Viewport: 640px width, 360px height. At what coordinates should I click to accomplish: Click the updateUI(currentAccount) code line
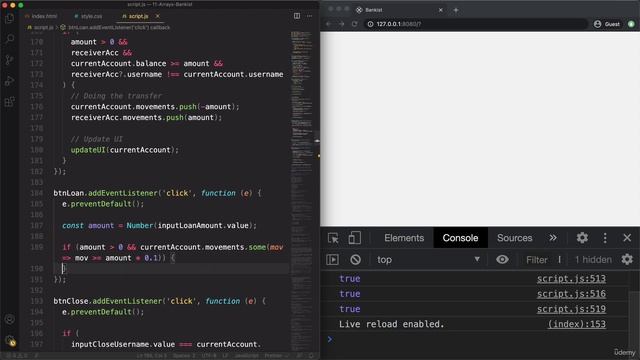pyautogui.click(x=124, y=150)
